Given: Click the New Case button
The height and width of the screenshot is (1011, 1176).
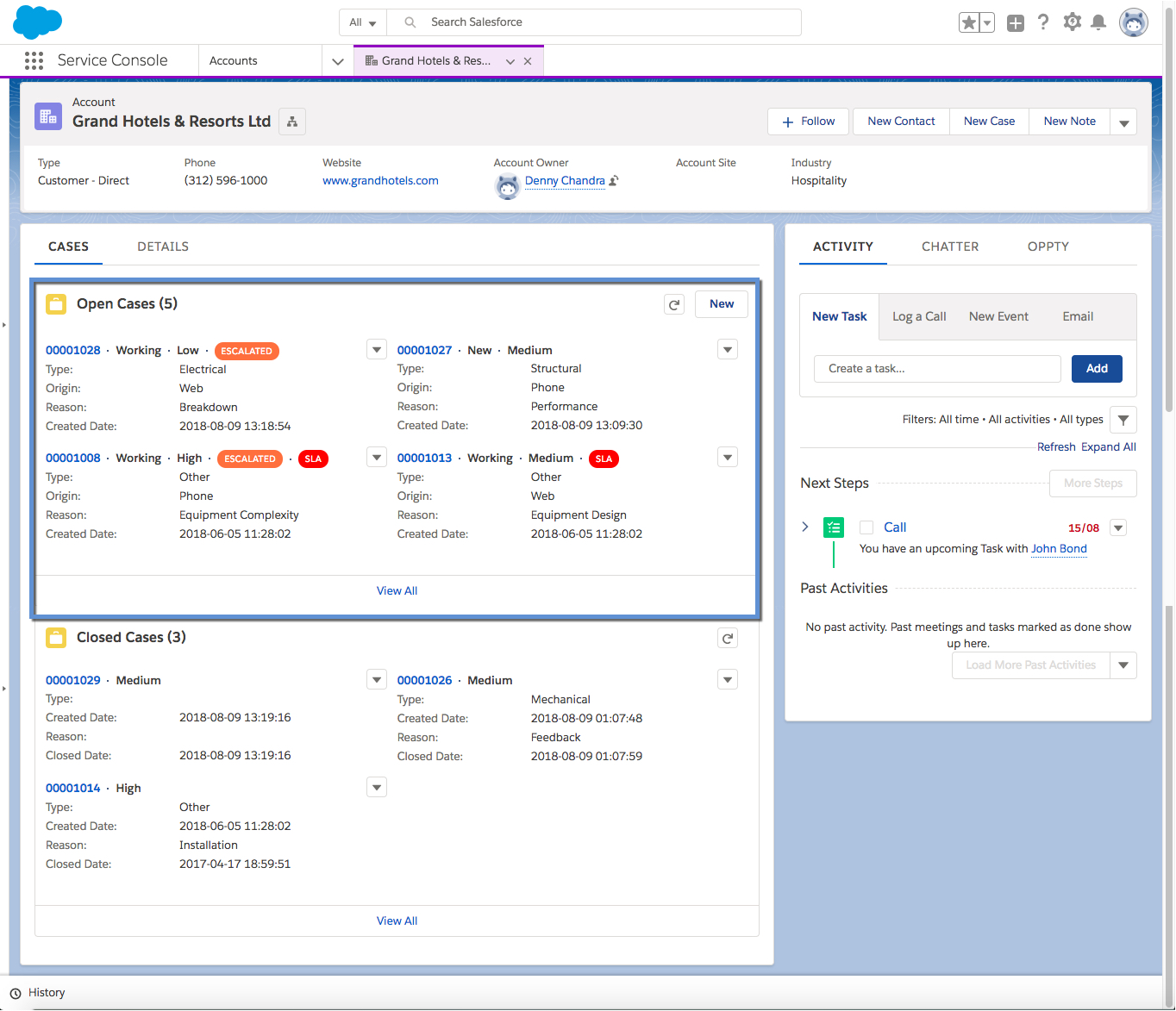Looking at the screenshot, I should [x=989, y=122].
